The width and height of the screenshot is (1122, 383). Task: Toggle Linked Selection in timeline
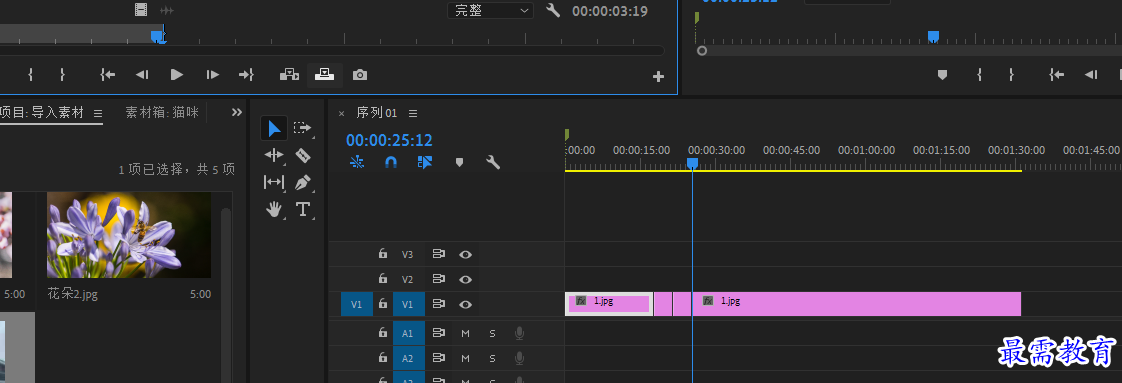pos(425,163)
